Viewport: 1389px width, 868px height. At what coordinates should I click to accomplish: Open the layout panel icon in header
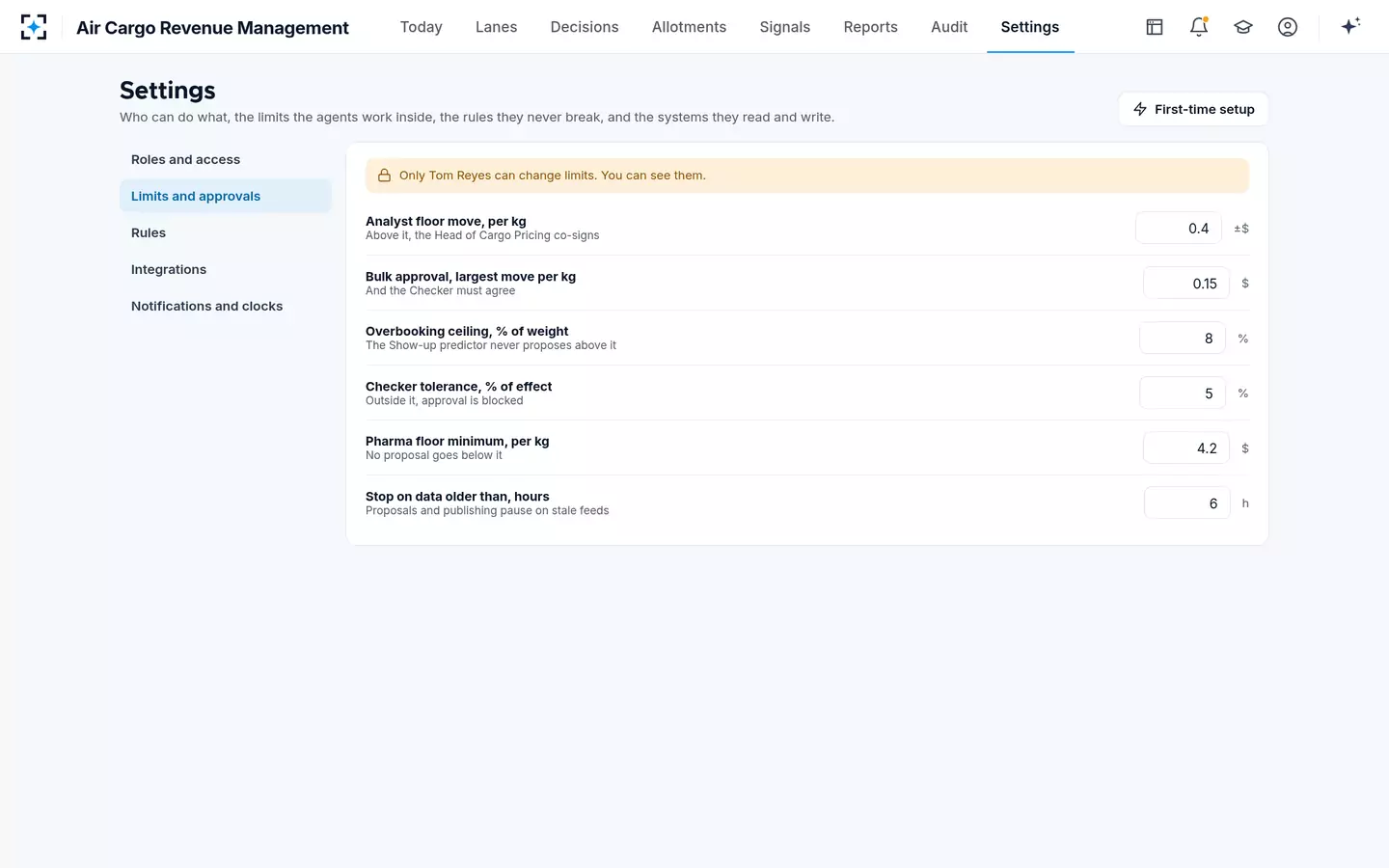pyautogui.click(x=1155, y=27)
